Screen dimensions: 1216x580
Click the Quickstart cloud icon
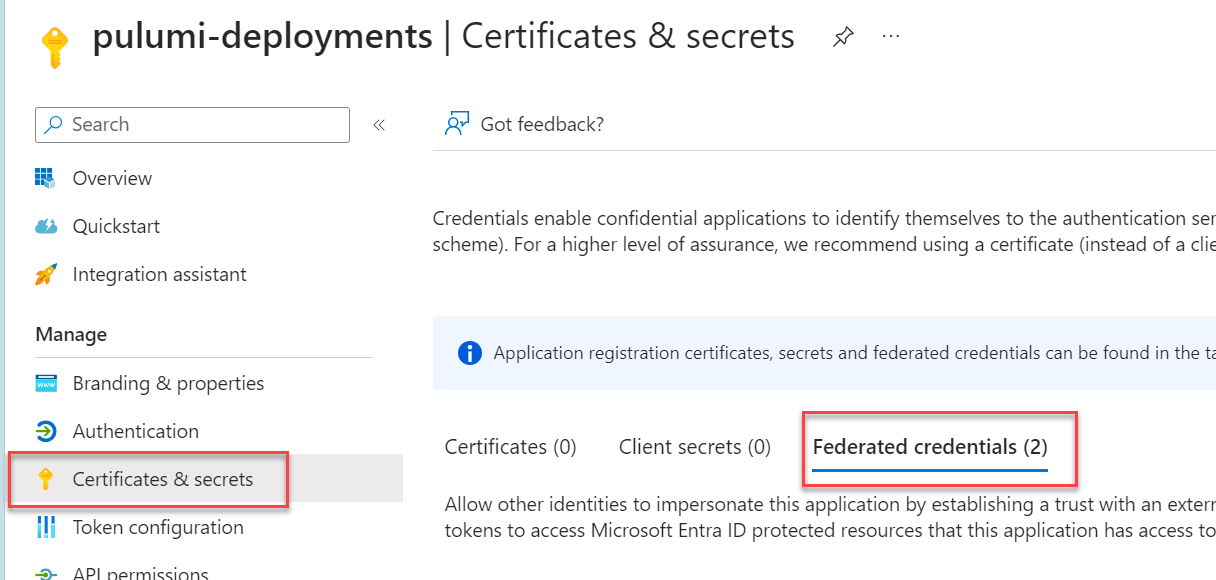point(46,226)
